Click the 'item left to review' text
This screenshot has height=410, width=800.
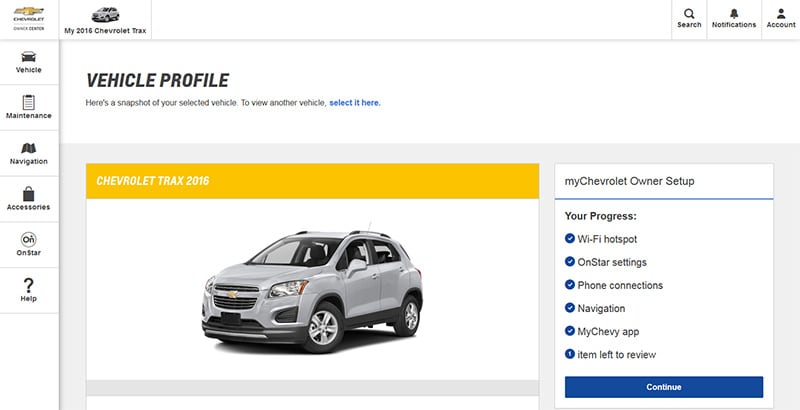[617, 354]
